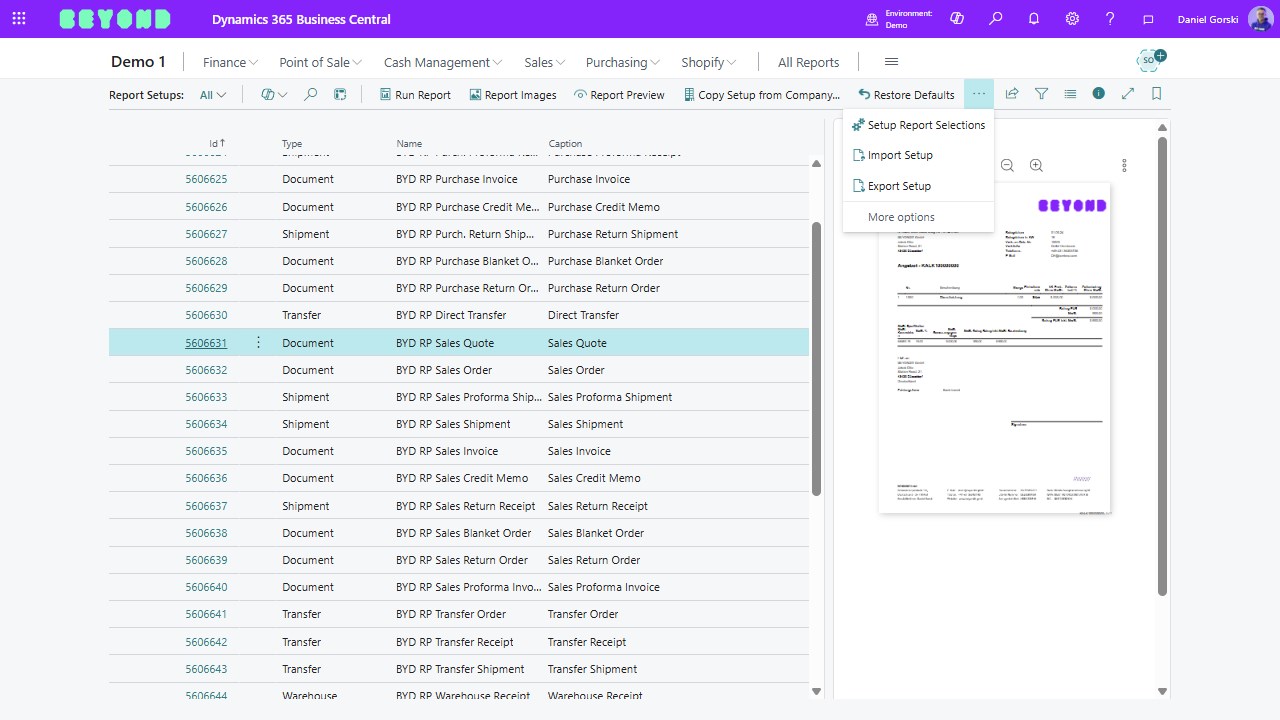Zoom in on the report preview

(x=1036, y=165)
